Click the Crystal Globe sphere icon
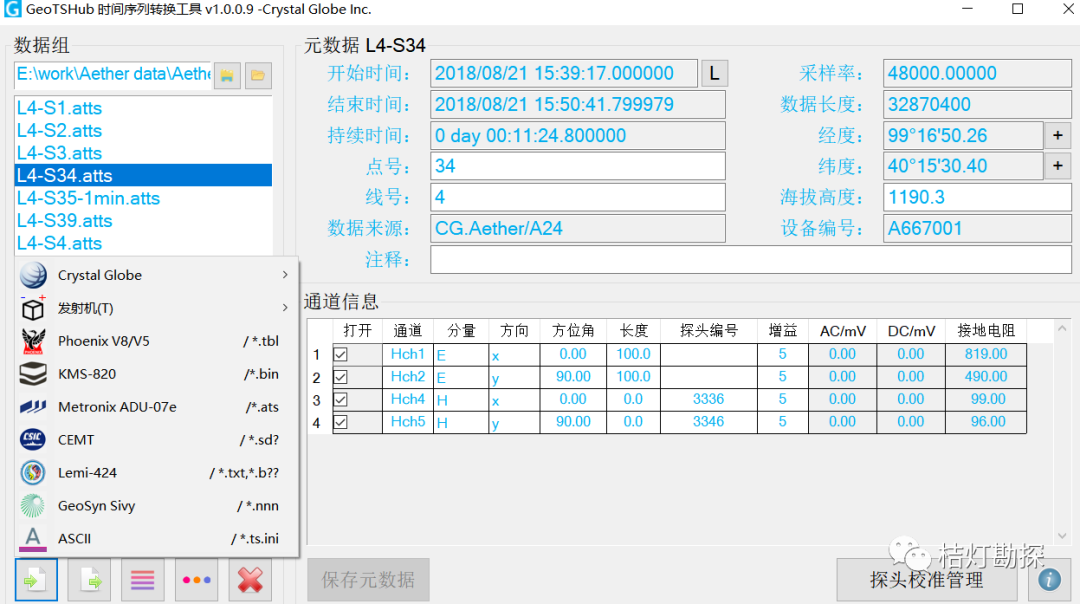 tap(33, 275)
